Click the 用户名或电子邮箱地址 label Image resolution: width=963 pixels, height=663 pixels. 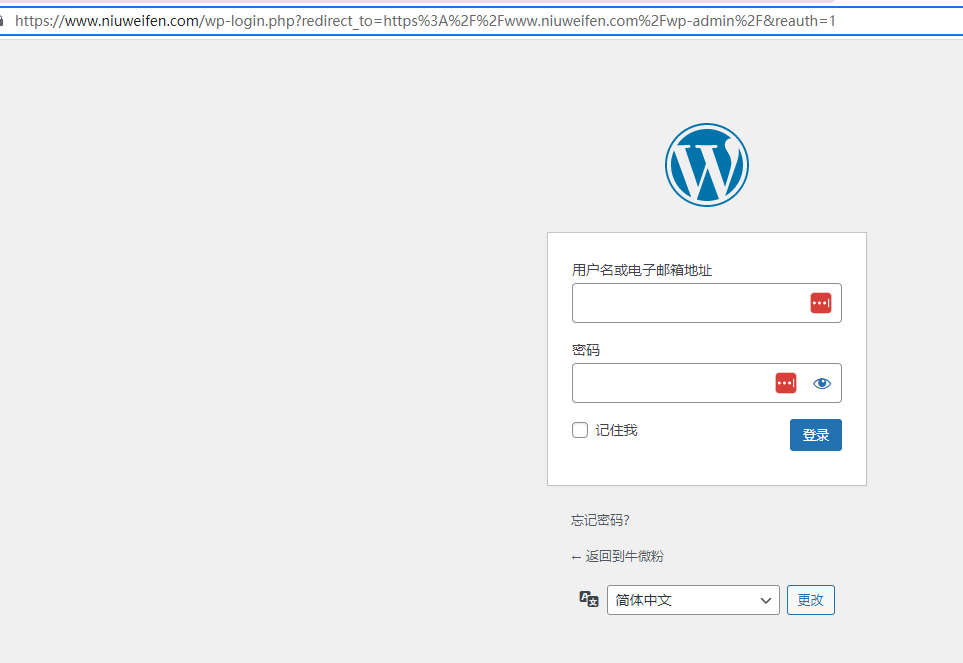pos(642,270)
